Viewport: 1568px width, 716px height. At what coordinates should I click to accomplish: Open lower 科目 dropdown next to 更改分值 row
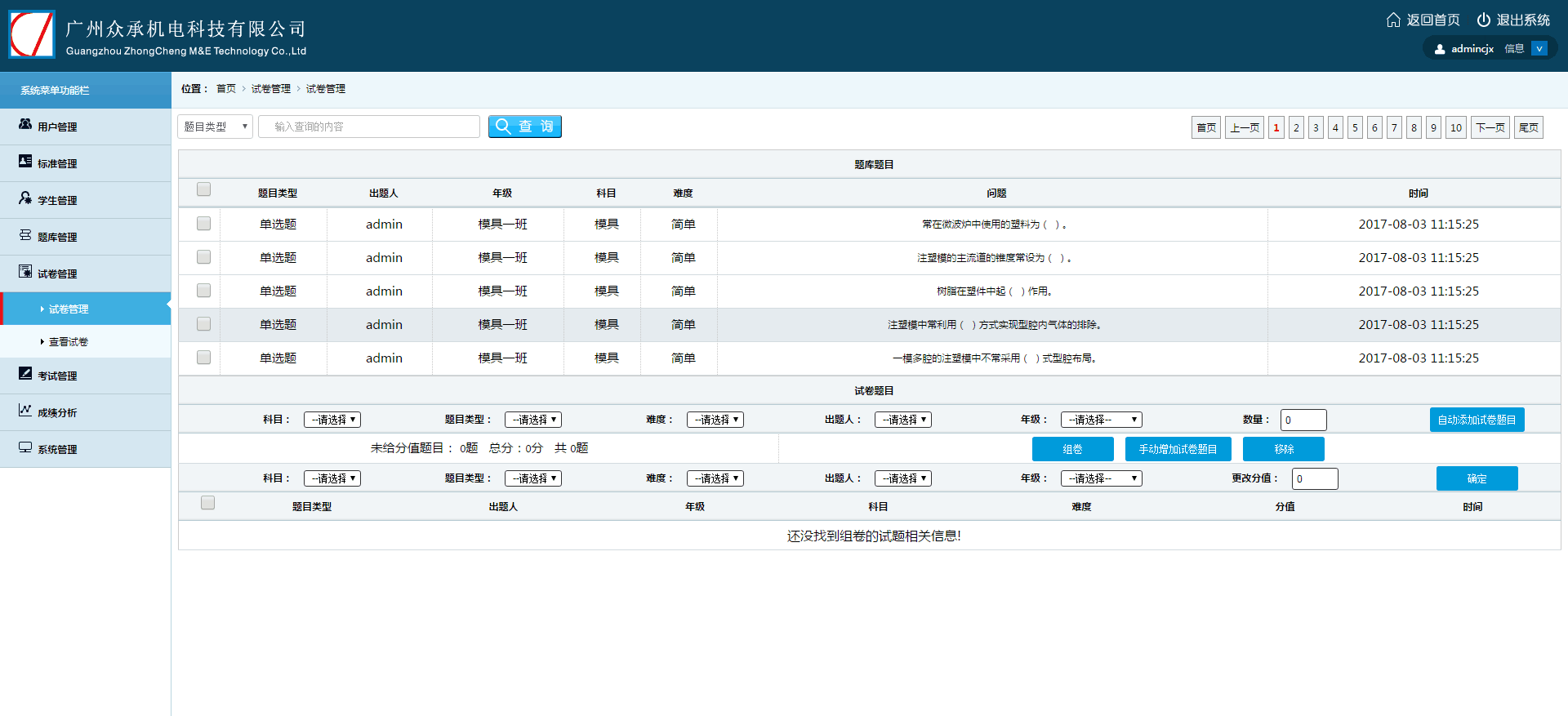pyautogui.click(x=332, y=478)
